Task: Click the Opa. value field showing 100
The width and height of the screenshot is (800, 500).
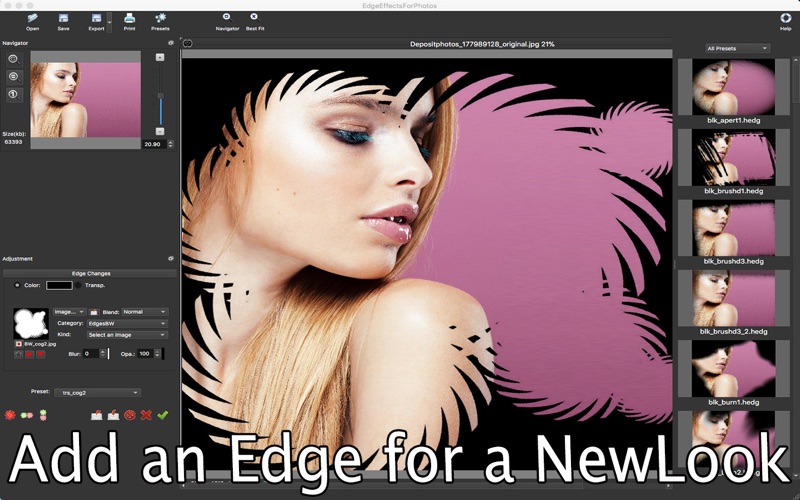Action: coord(145,354)
